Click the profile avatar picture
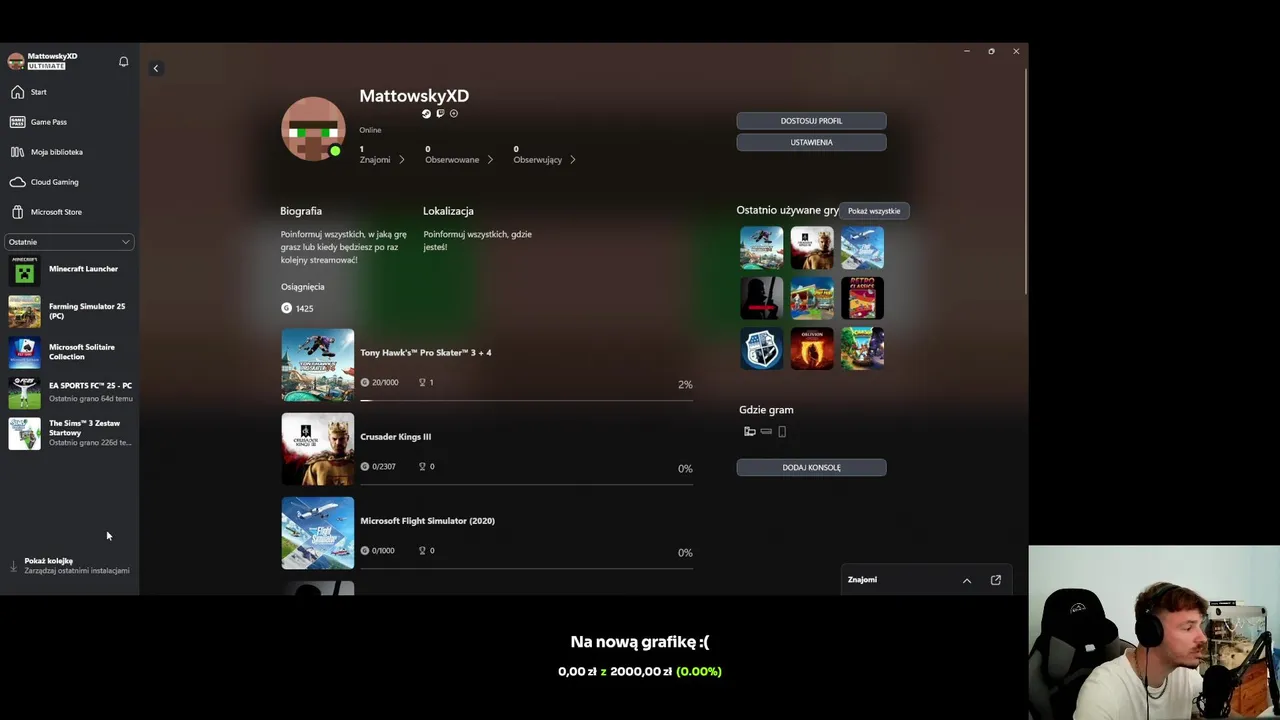This screenshot has height=720, width=1280. tap(313, 129)
